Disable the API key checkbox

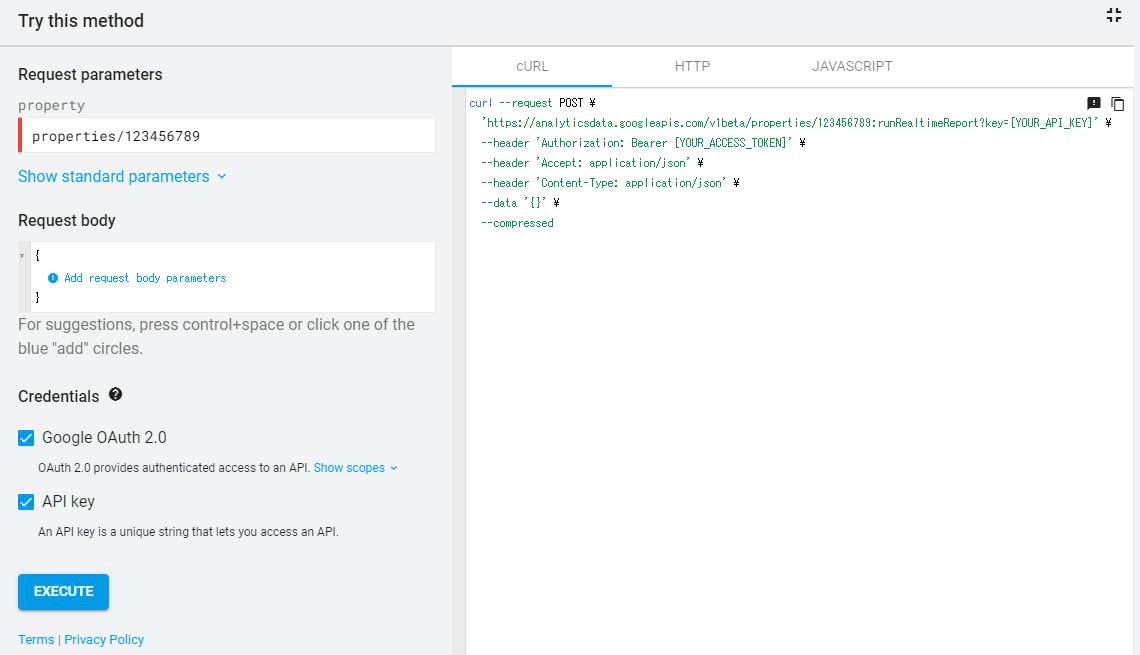pyautogui.click(x=26, y=501)
